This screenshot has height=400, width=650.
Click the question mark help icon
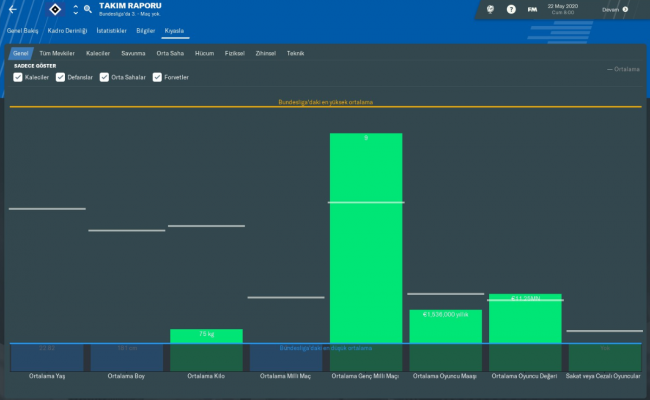(511, 9)
